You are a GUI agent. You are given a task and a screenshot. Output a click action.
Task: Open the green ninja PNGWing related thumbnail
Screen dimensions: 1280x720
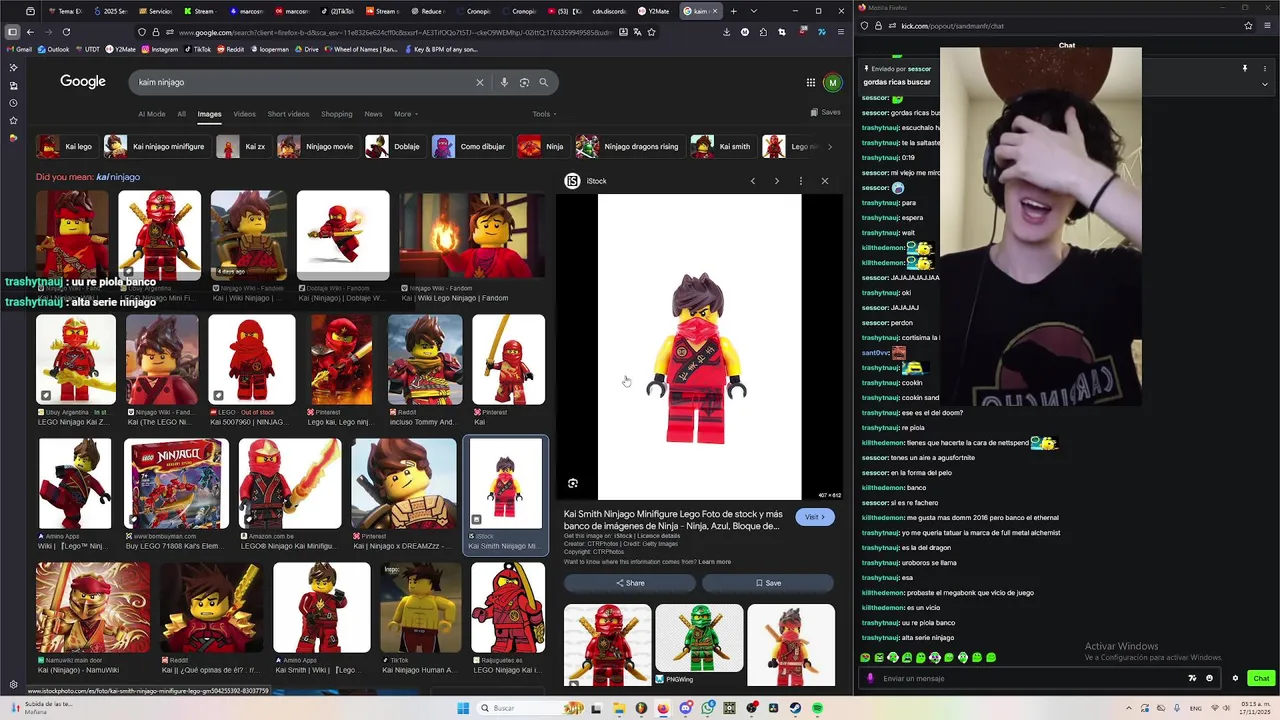point(699,638)
